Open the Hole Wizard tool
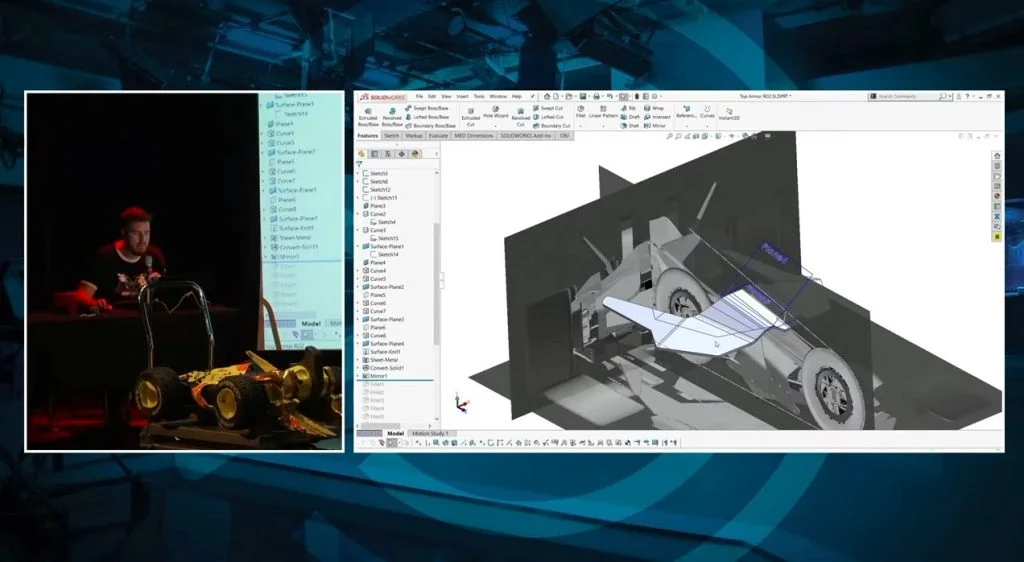Screen dimensions: 1024x562 pos(496,111)
